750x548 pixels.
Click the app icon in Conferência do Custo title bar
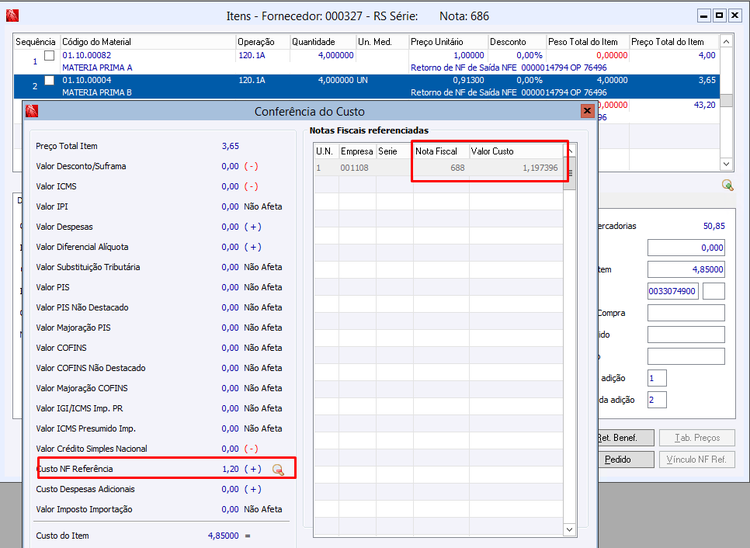pyautogui.click(x=31, y=111)
